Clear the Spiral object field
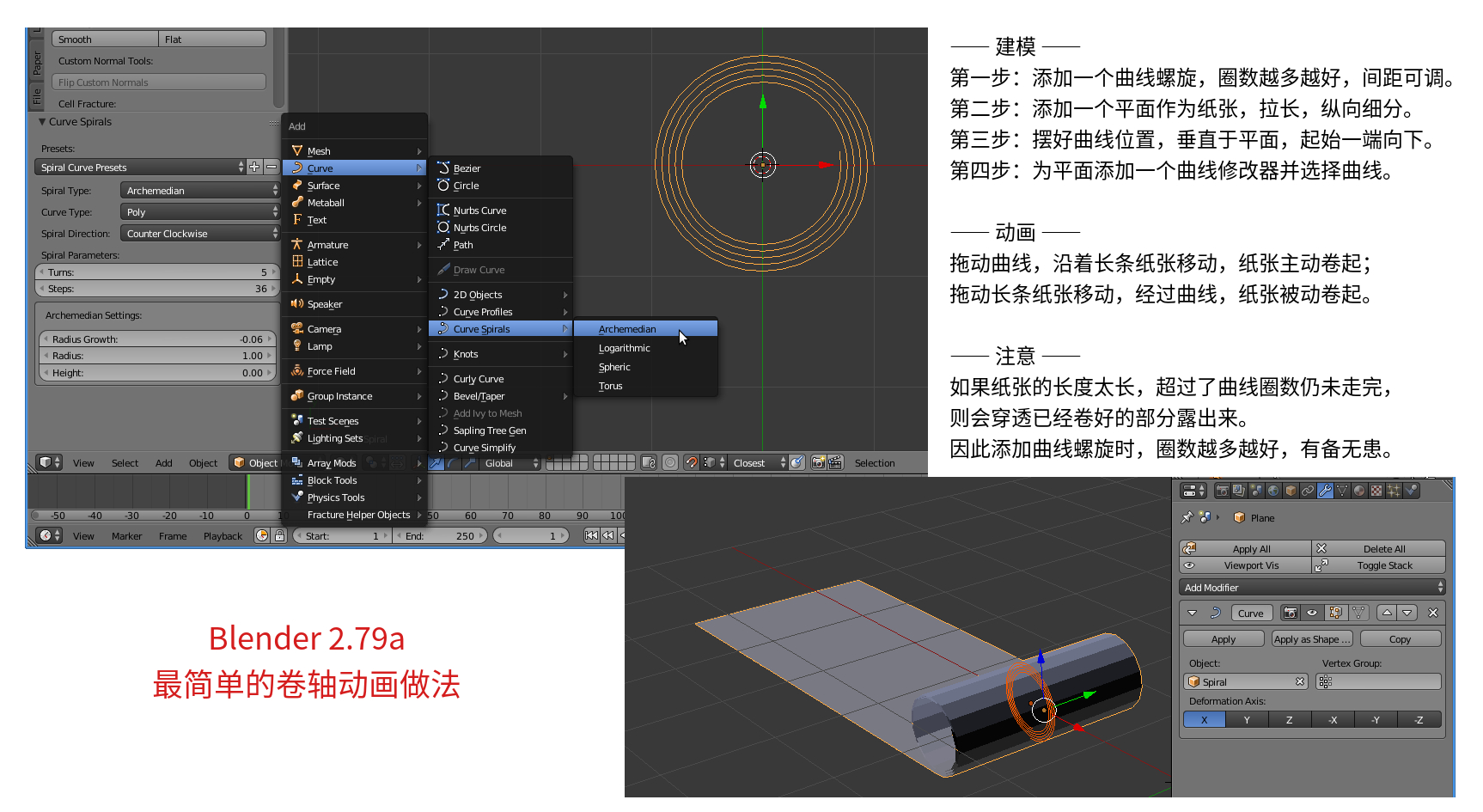 click(x=1300, y=681)
